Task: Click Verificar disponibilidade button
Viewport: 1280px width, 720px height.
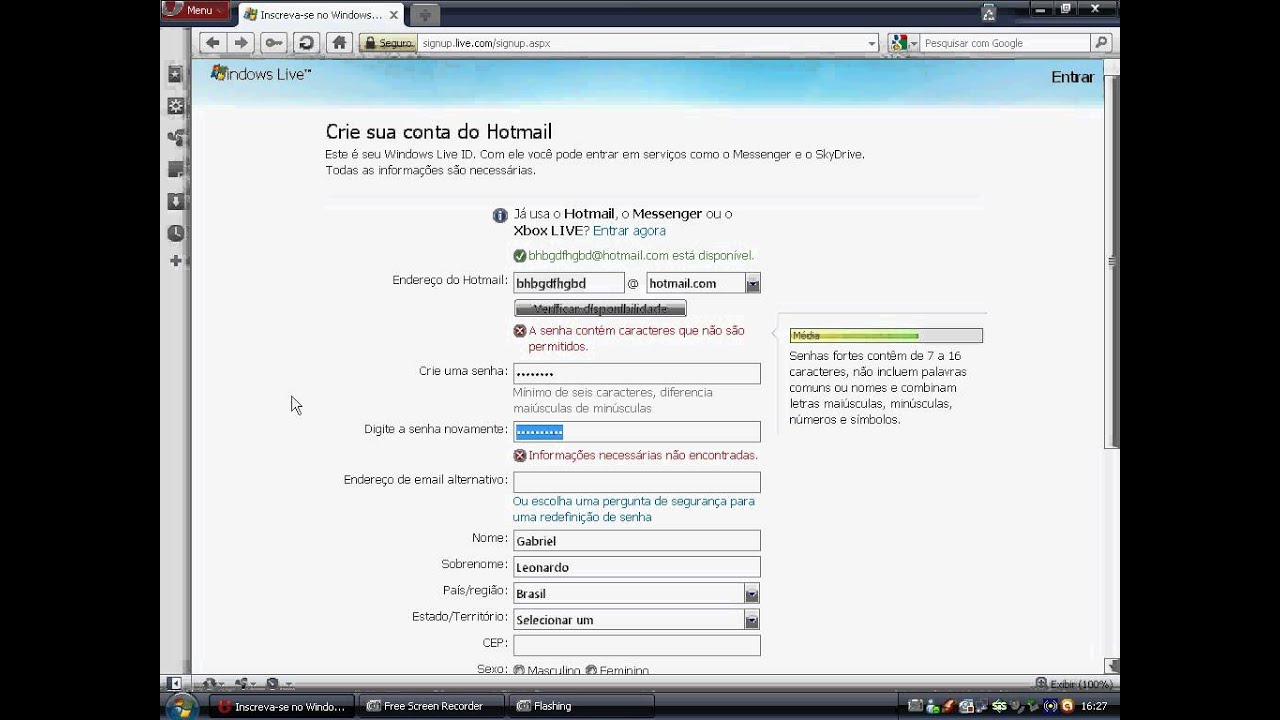Action: [x=600, y=309]
